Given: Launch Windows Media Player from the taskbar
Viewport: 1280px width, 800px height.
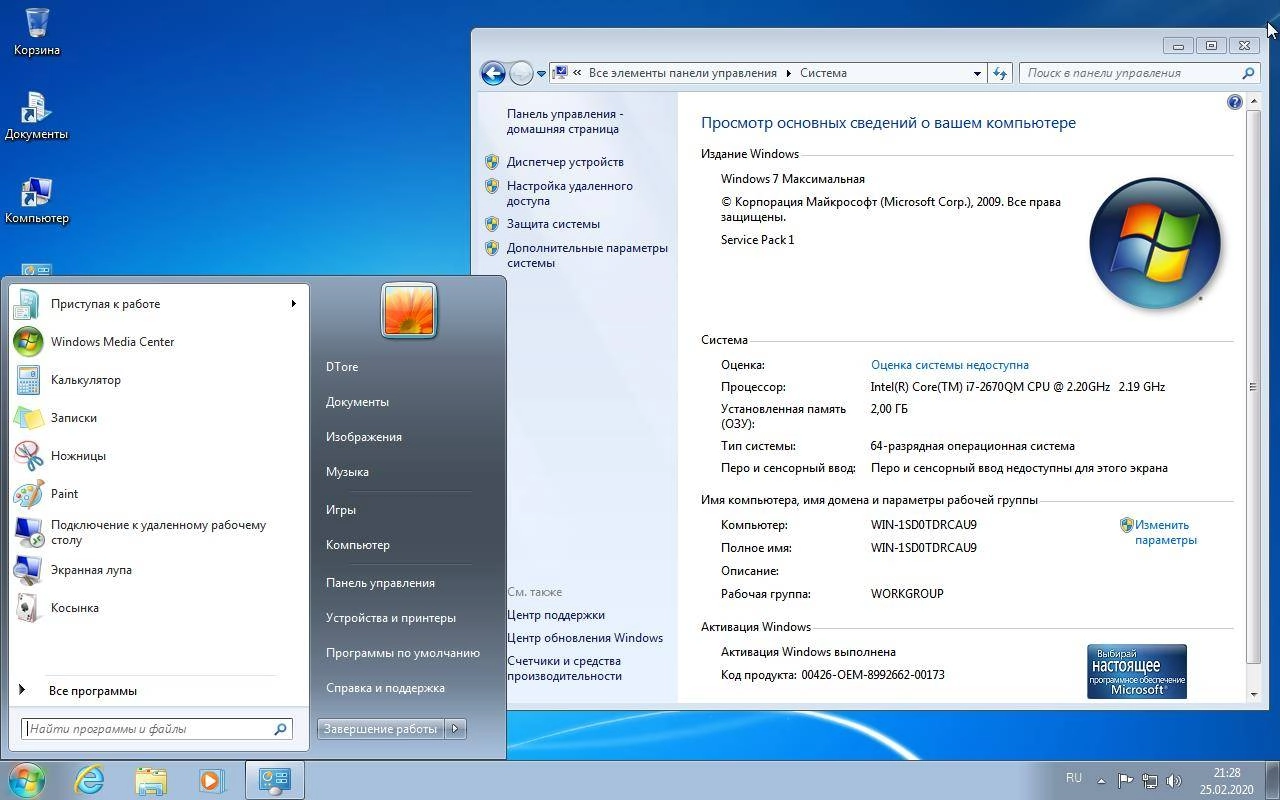Looking at the screenshot, I should pyautogui.click(x=211, y=780).
